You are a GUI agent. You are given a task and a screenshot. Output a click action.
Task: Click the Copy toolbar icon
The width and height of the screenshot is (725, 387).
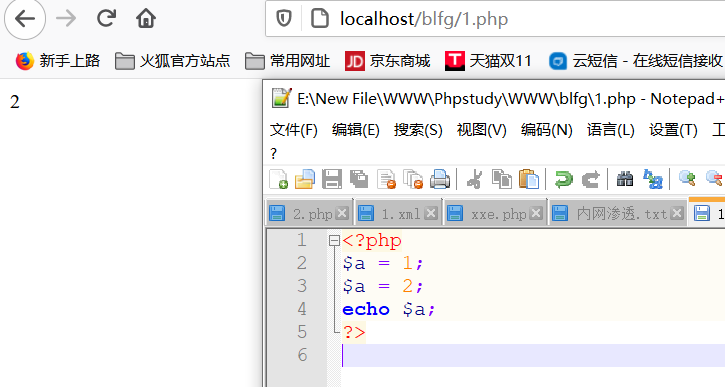pyautogui.click(x=502, y=179)
